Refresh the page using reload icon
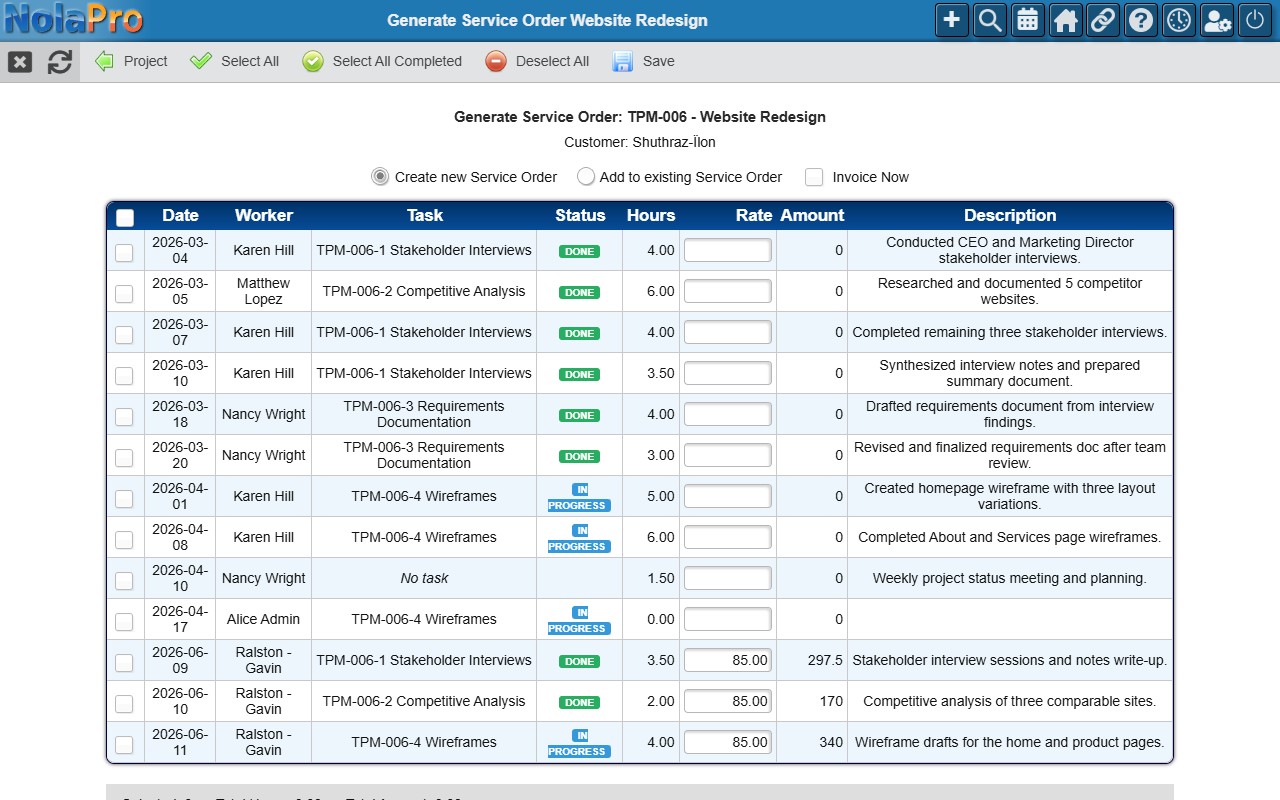1280x800 pixels. click(x=60, y=62)
